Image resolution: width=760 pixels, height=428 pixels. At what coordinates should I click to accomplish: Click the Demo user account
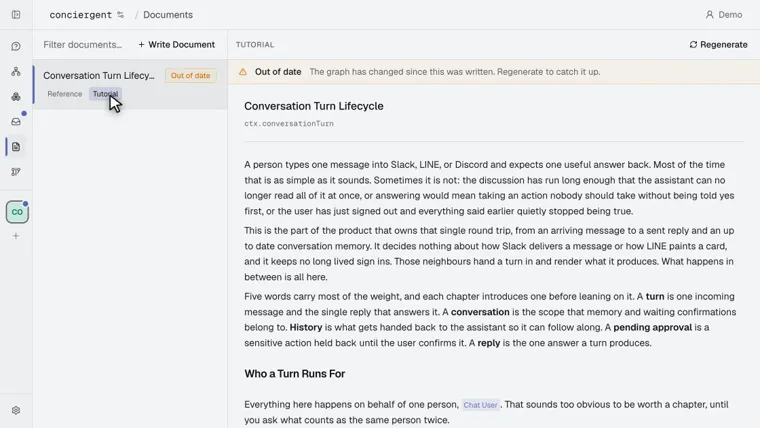(723, 15)
